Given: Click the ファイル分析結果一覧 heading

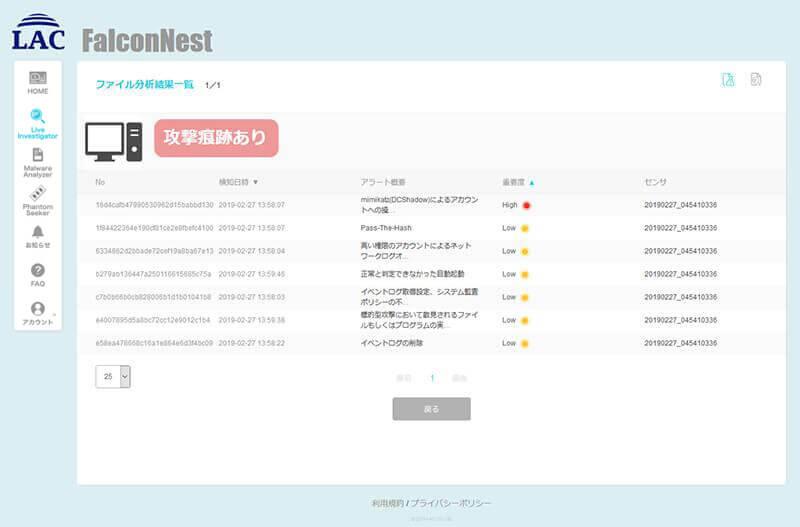Looking at the screenshot, I should pos(145,84).
